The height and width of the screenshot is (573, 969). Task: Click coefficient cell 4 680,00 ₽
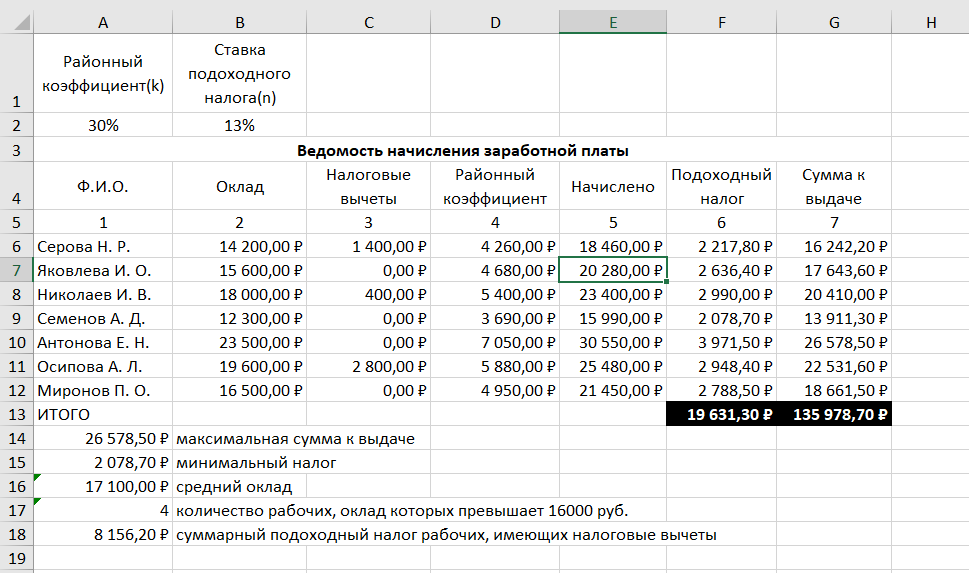pyautogui.click(x=495, y=271)
